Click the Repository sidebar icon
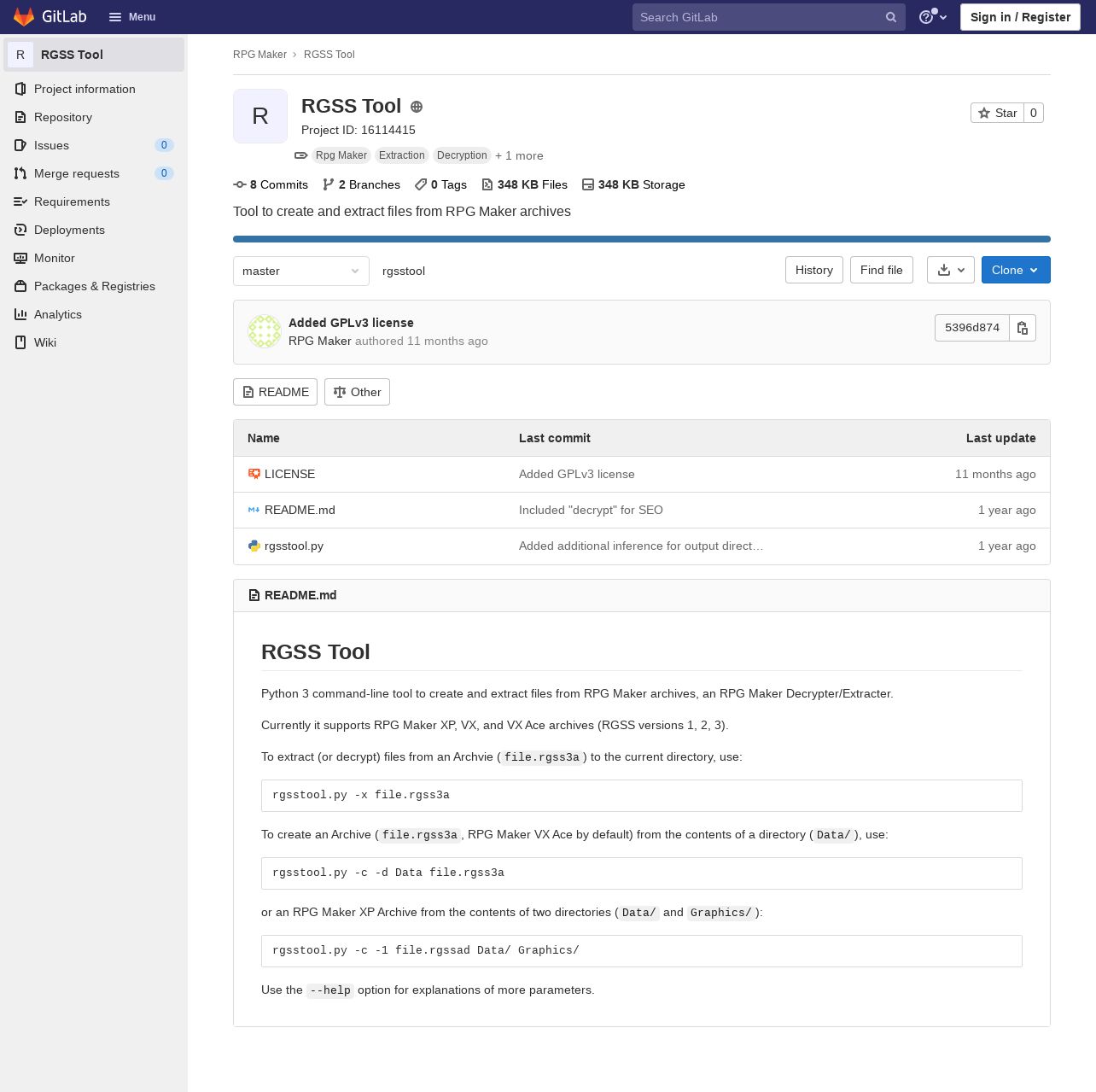This screenshot has height=1092, width=1096. [x=20, y=117]
